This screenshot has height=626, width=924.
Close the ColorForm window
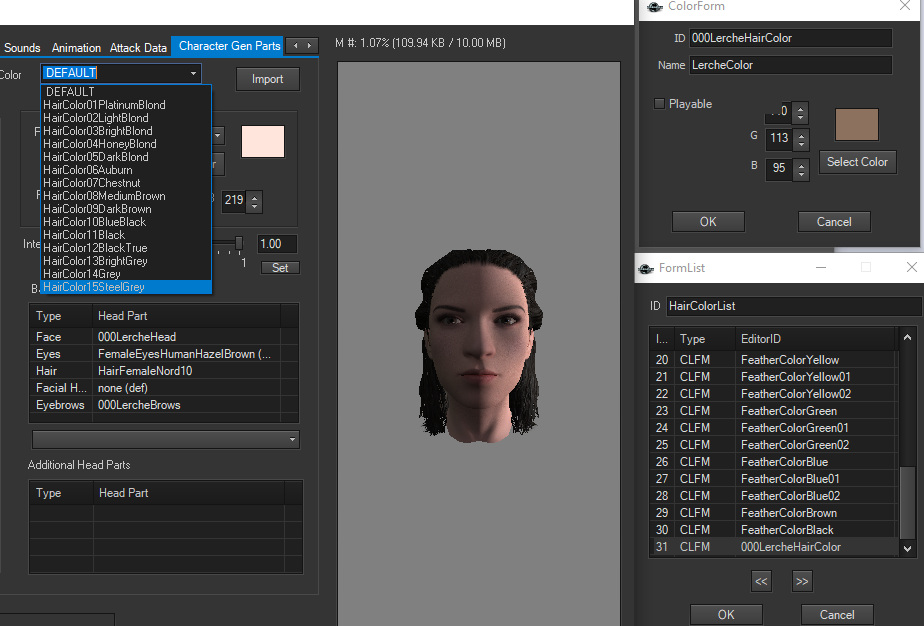click(x=904, y=7)
